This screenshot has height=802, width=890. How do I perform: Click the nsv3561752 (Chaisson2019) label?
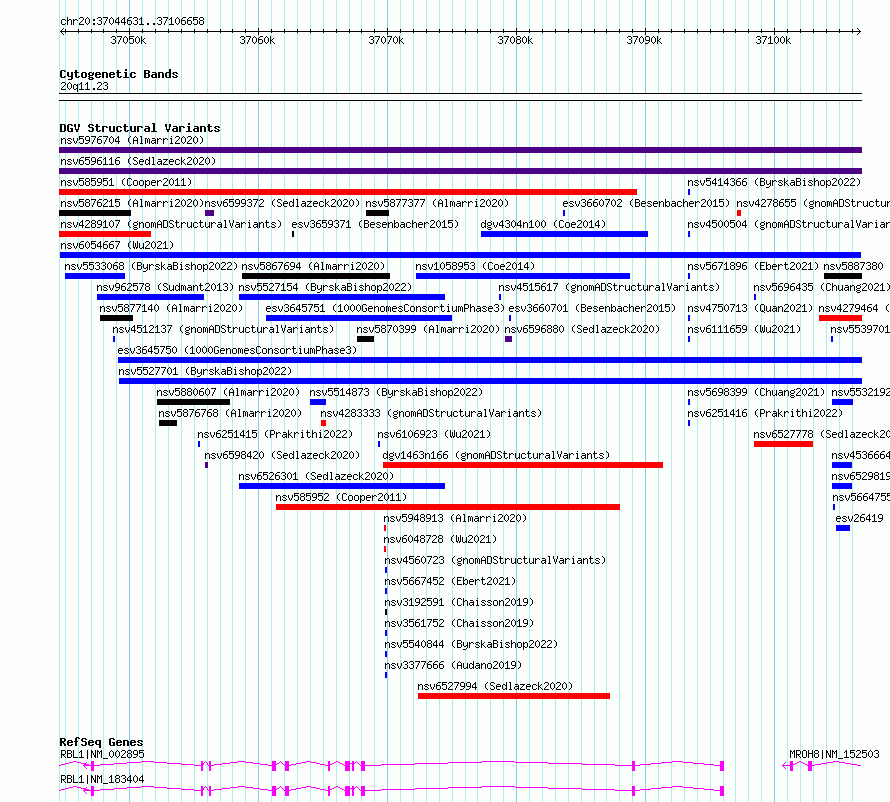tap(459, 623)
